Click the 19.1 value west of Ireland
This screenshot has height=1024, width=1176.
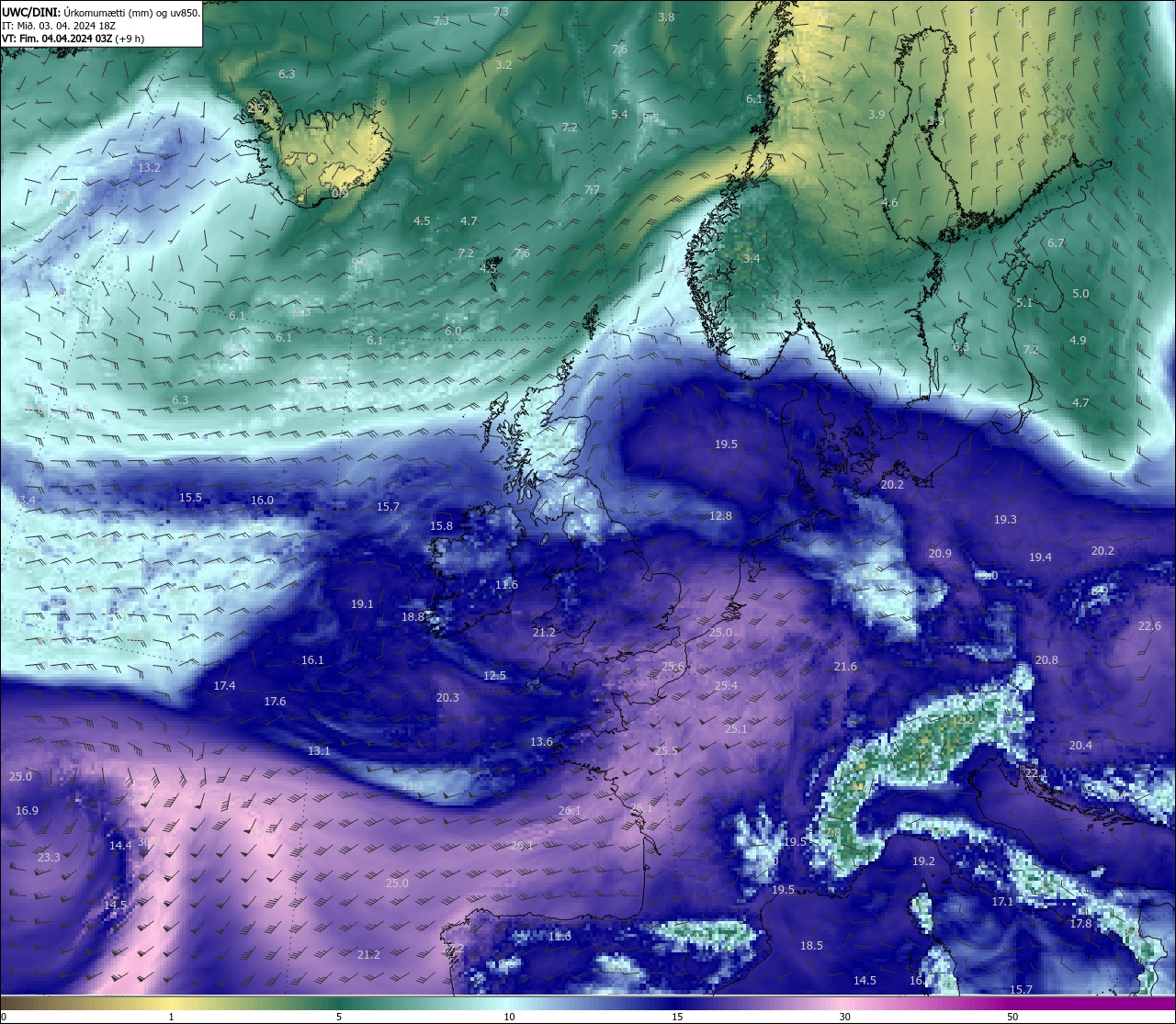coord(362,604)
